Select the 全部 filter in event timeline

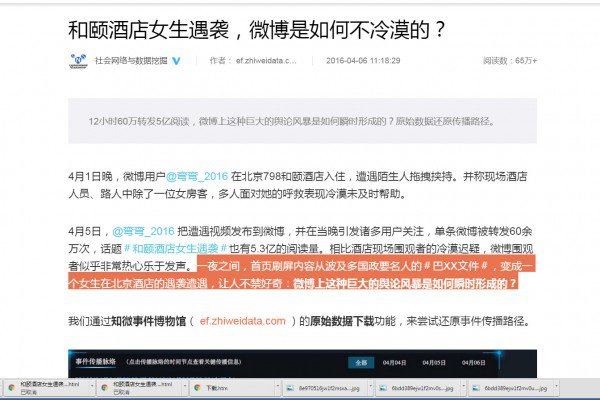(361, 362)
